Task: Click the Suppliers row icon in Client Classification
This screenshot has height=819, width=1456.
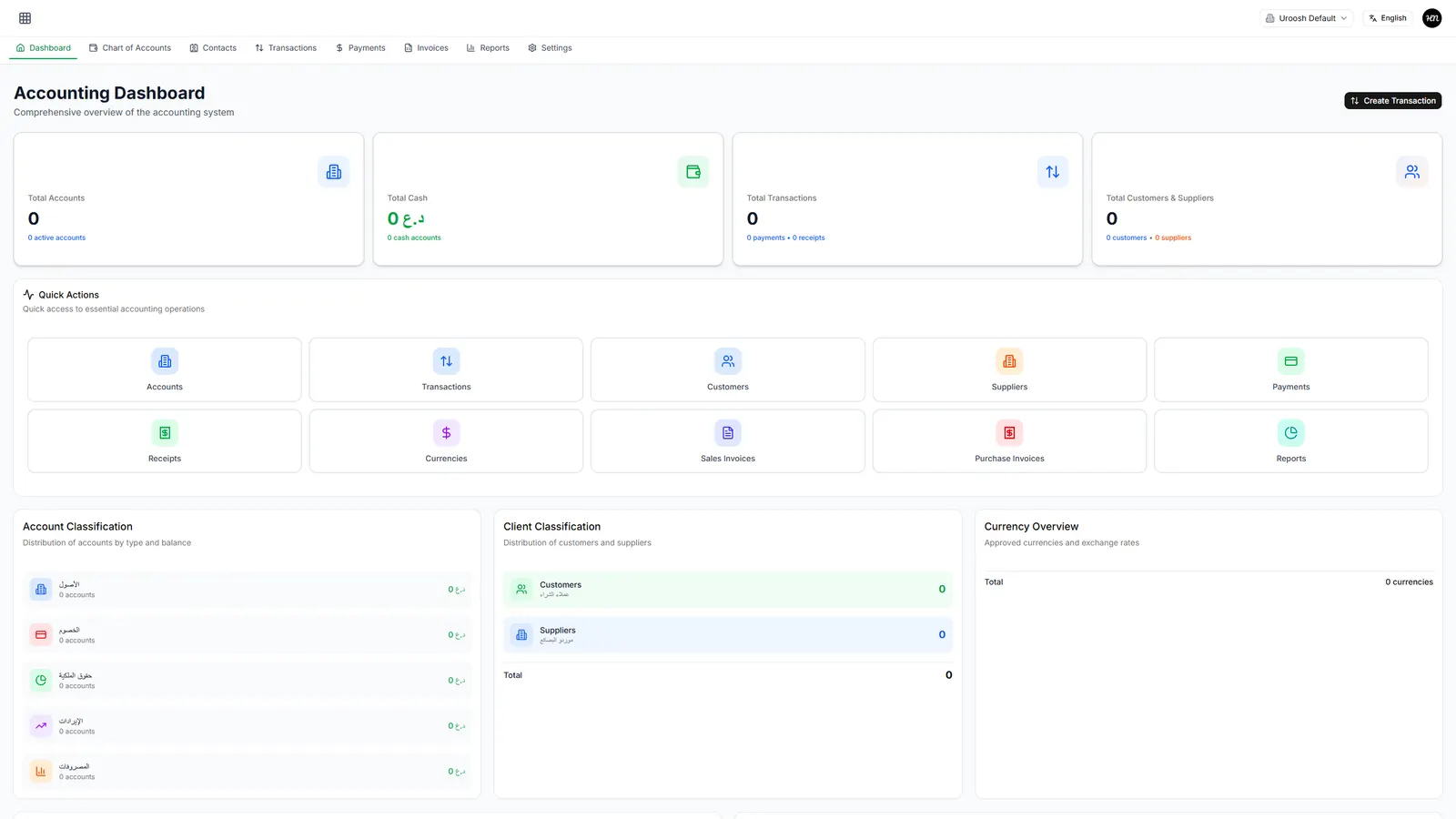Action: coord(521,635)
